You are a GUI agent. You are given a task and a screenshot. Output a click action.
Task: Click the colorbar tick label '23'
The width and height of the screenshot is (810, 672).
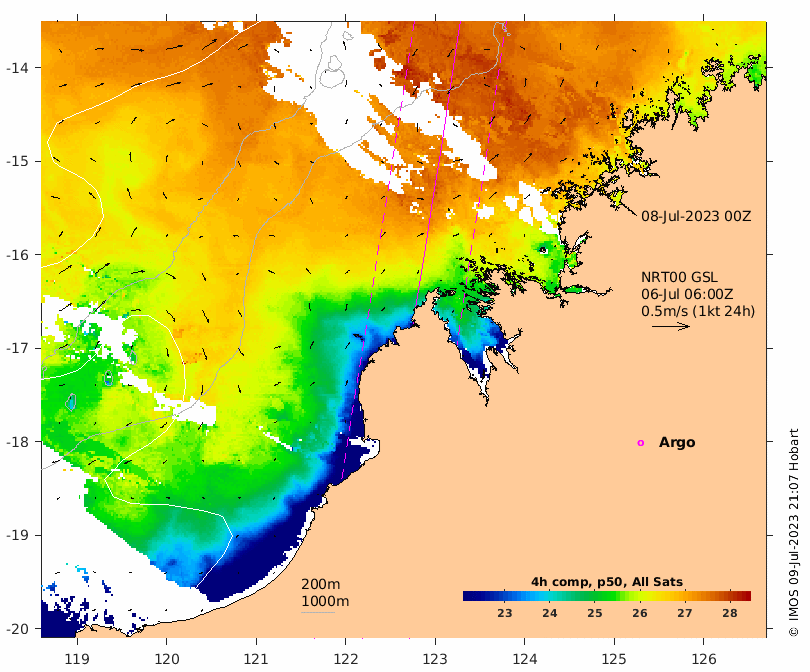point(505,613)
